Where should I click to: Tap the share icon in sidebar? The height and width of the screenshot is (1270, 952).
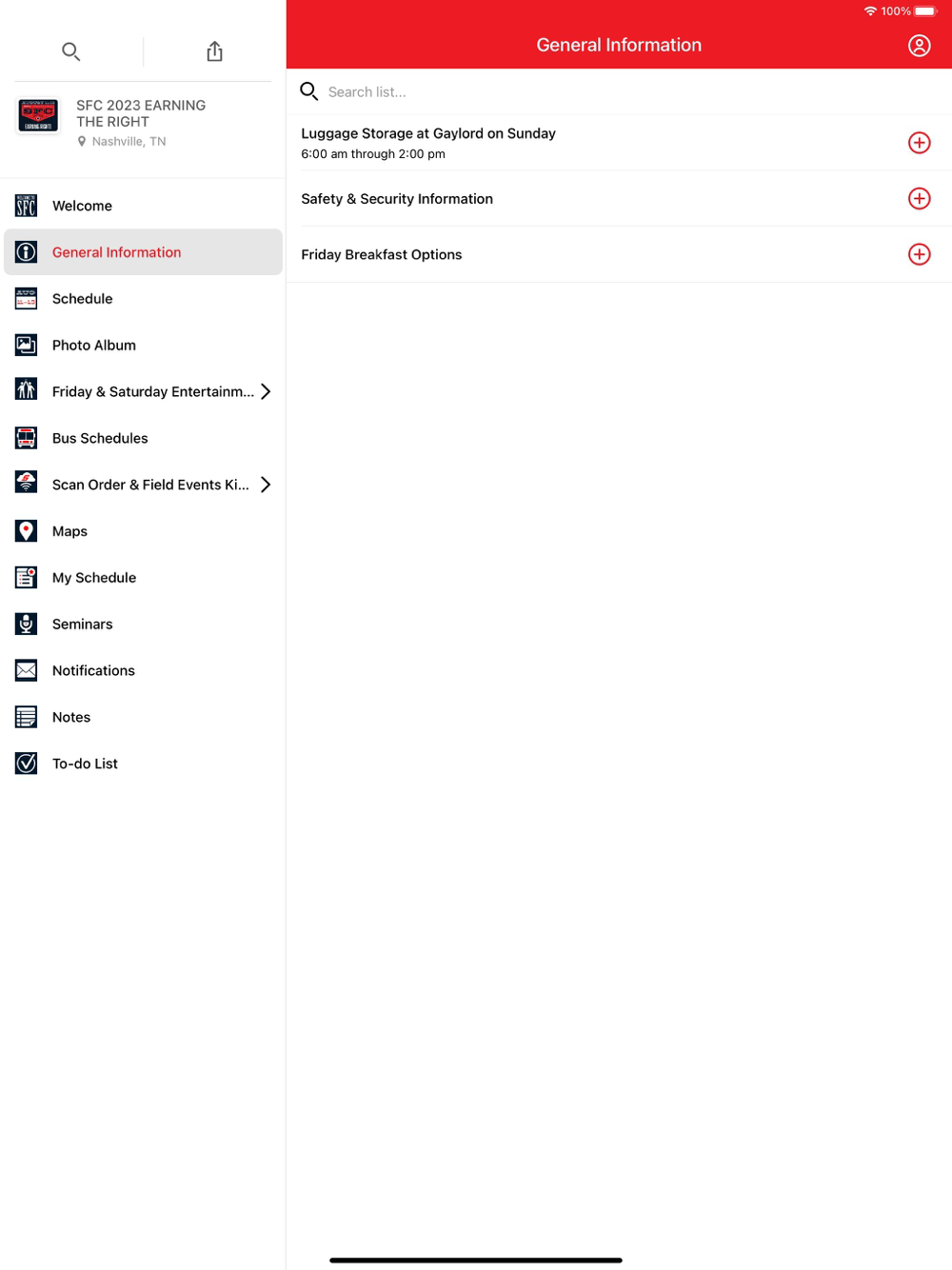point(214,51)
